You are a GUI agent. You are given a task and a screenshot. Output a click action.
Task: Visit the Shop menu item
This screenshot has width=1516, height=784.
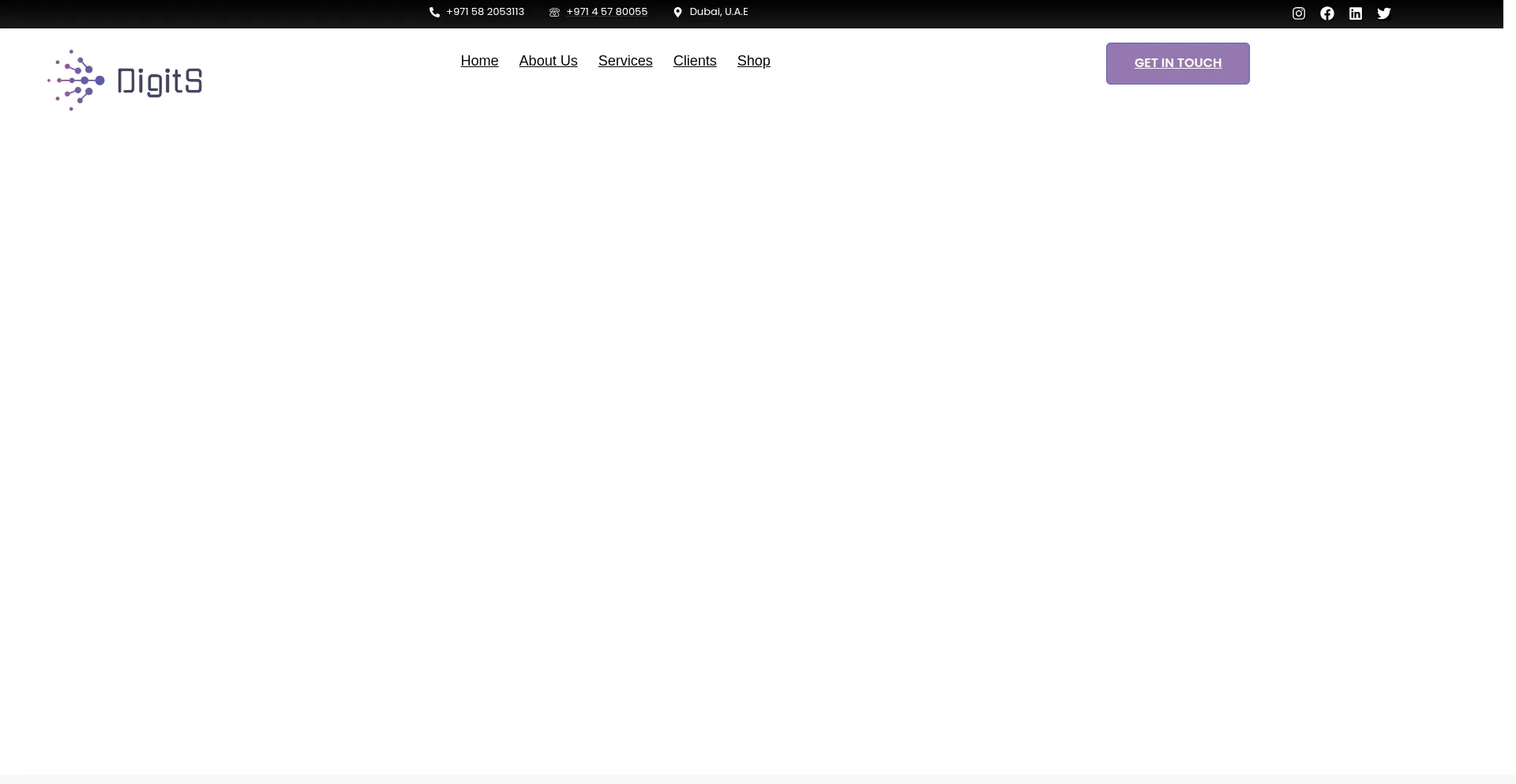click(x=753, y=61)
